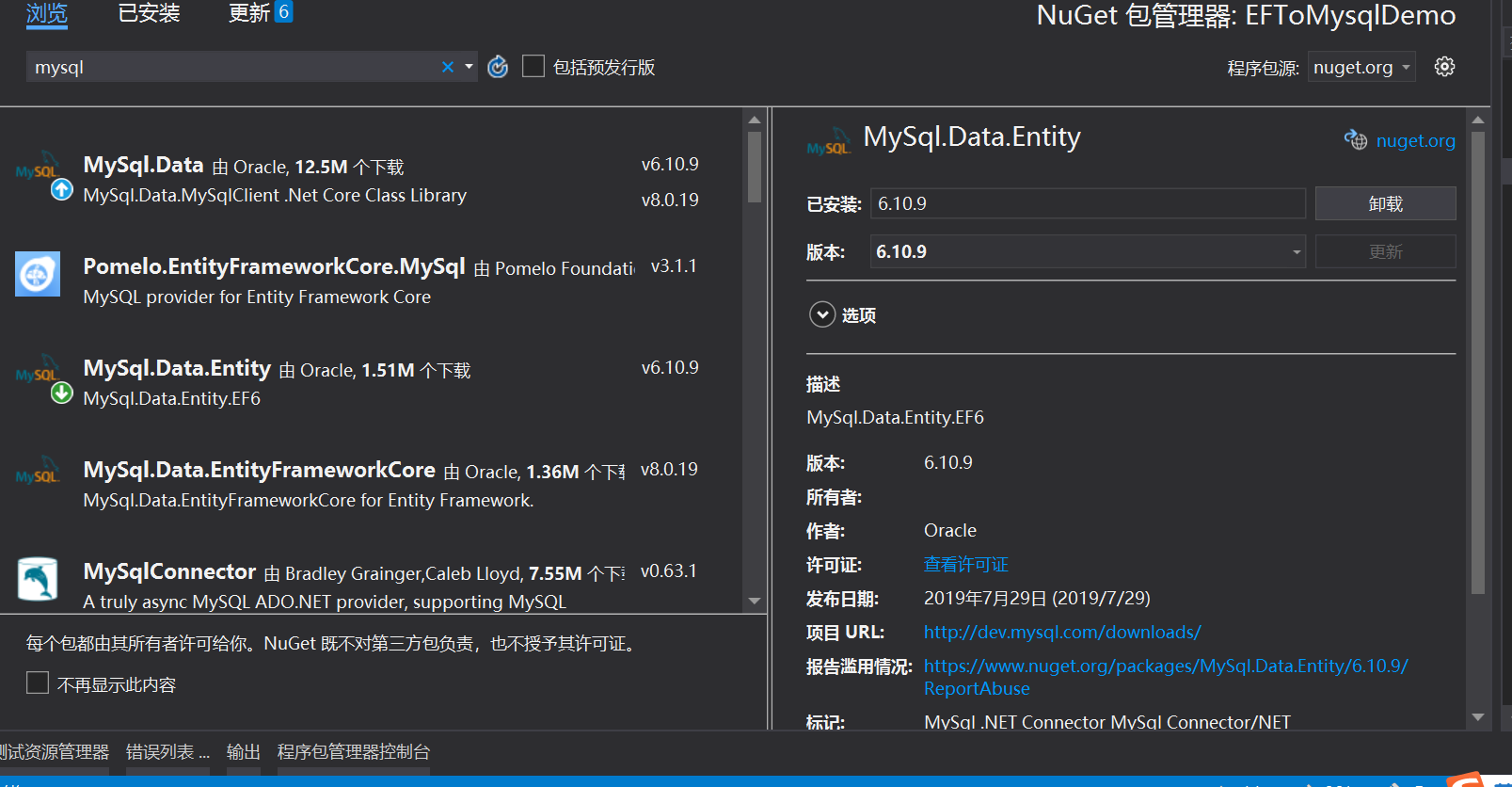The width and height of the screenshot is (1512, 787).
Task: Click the package list scroll-up arrow
Action: [x=754, y=120]
